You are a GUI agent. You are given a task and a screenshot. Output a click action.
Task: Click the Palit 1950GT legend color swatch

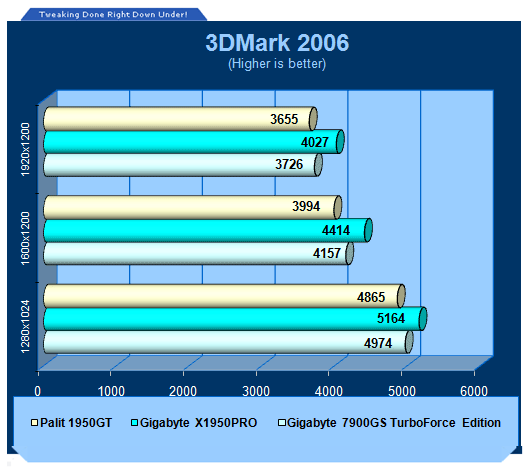34,422
